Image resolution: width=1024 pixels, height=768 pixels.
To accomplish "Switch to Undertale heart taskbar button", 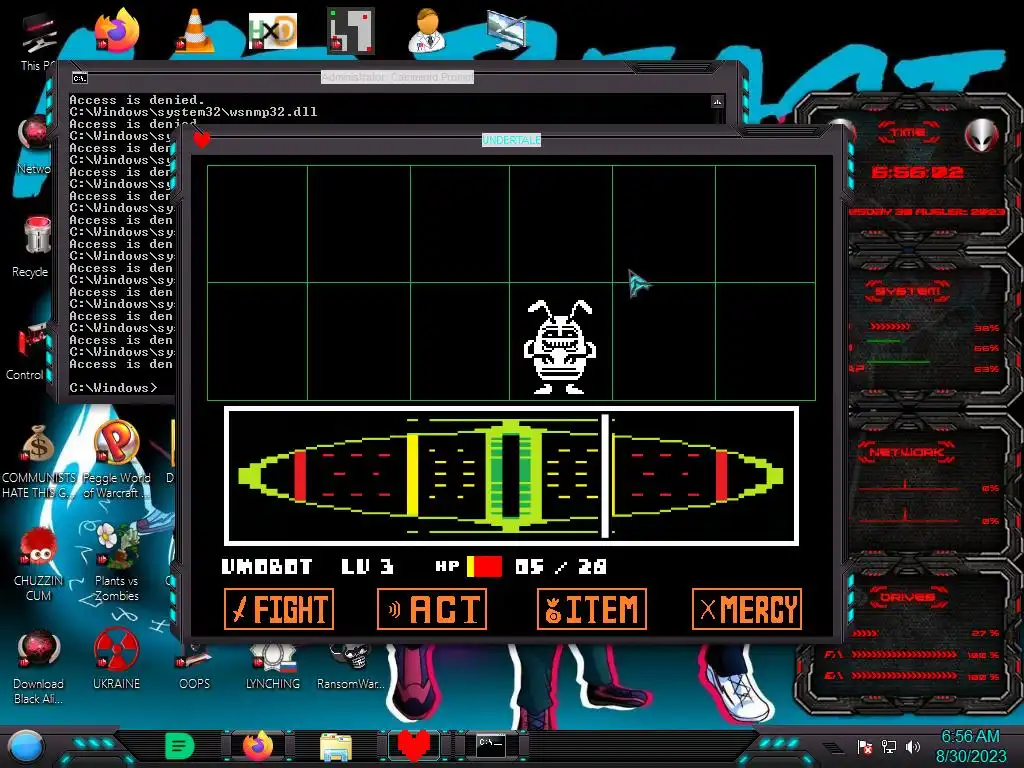I will tap(413, 746).
